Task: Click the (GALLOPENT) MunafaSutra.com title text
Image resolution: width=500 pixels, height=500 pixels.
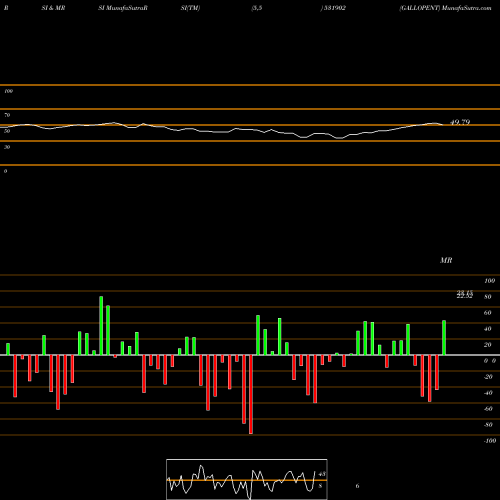Action: (x=445, y=8)
